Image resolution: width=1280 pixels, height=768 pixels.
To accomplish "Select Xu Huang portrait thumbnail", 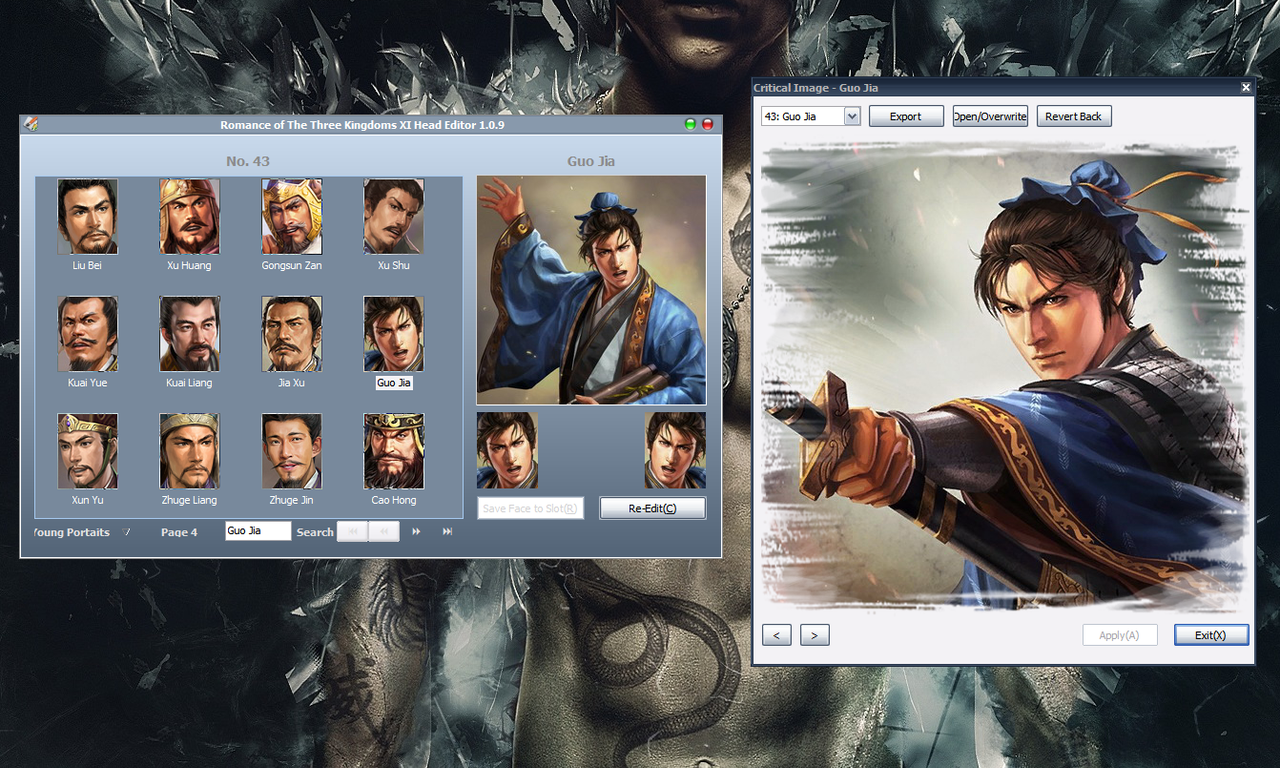I will (189, 216).
